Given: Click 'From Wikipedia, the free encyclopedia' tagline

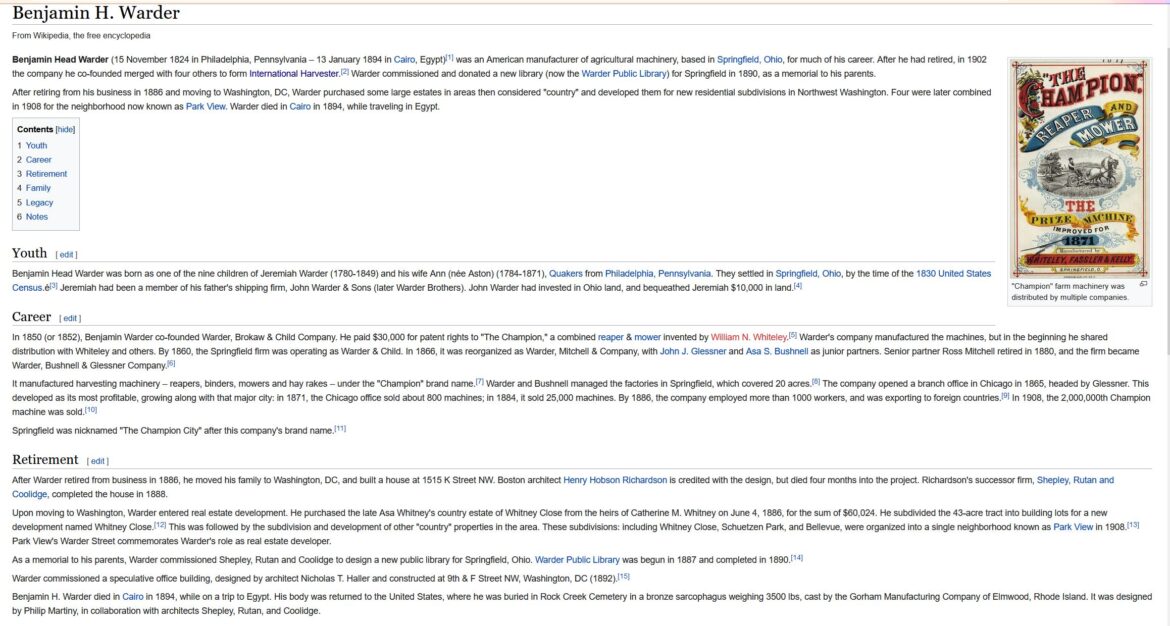Looking at the screenshot, I should 81,36.
